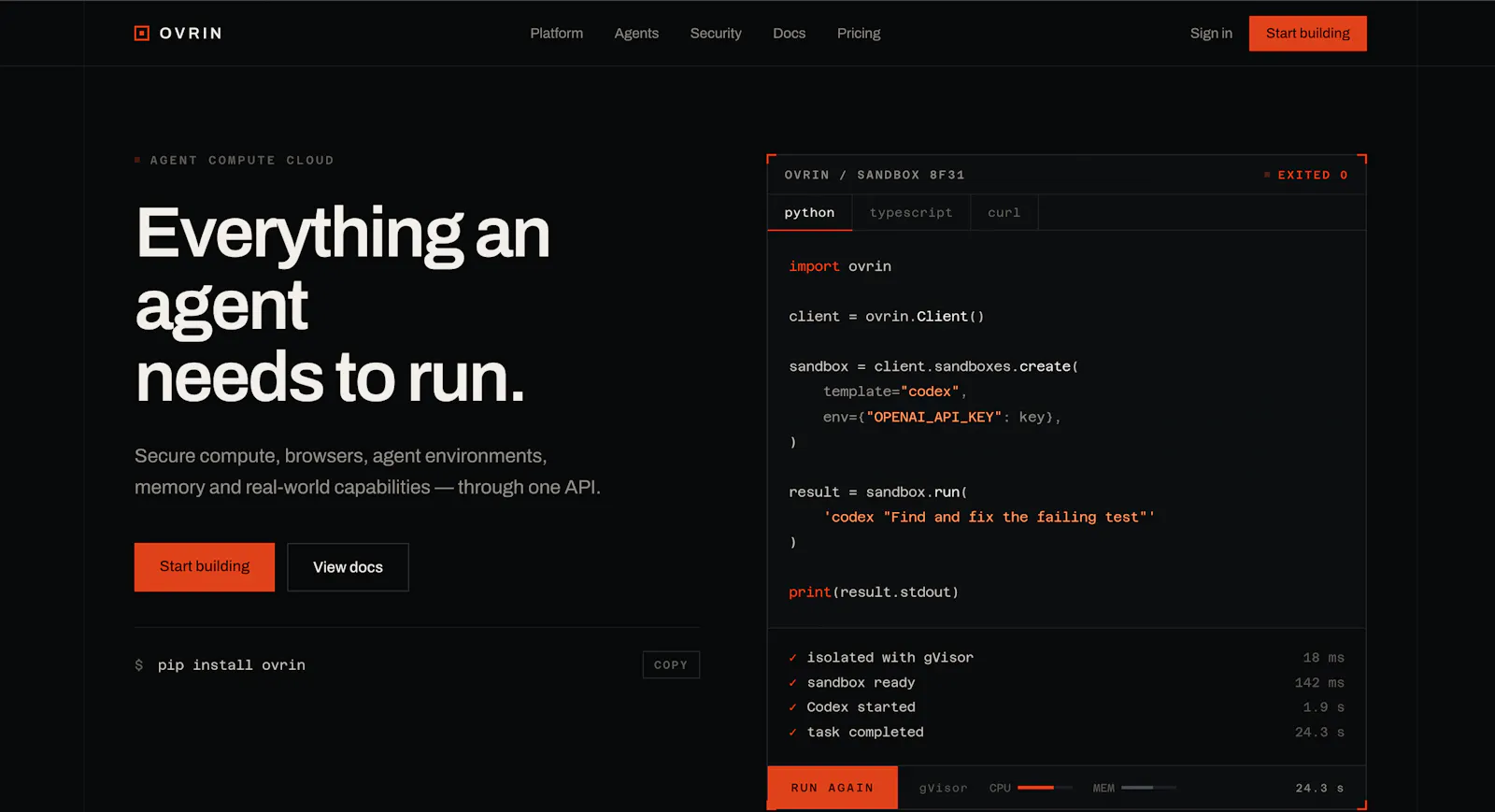This screenshot has width=1495, height=812.
Task: Click the red EXITED 0 status indicator
Action: [x=1305, y=175]
